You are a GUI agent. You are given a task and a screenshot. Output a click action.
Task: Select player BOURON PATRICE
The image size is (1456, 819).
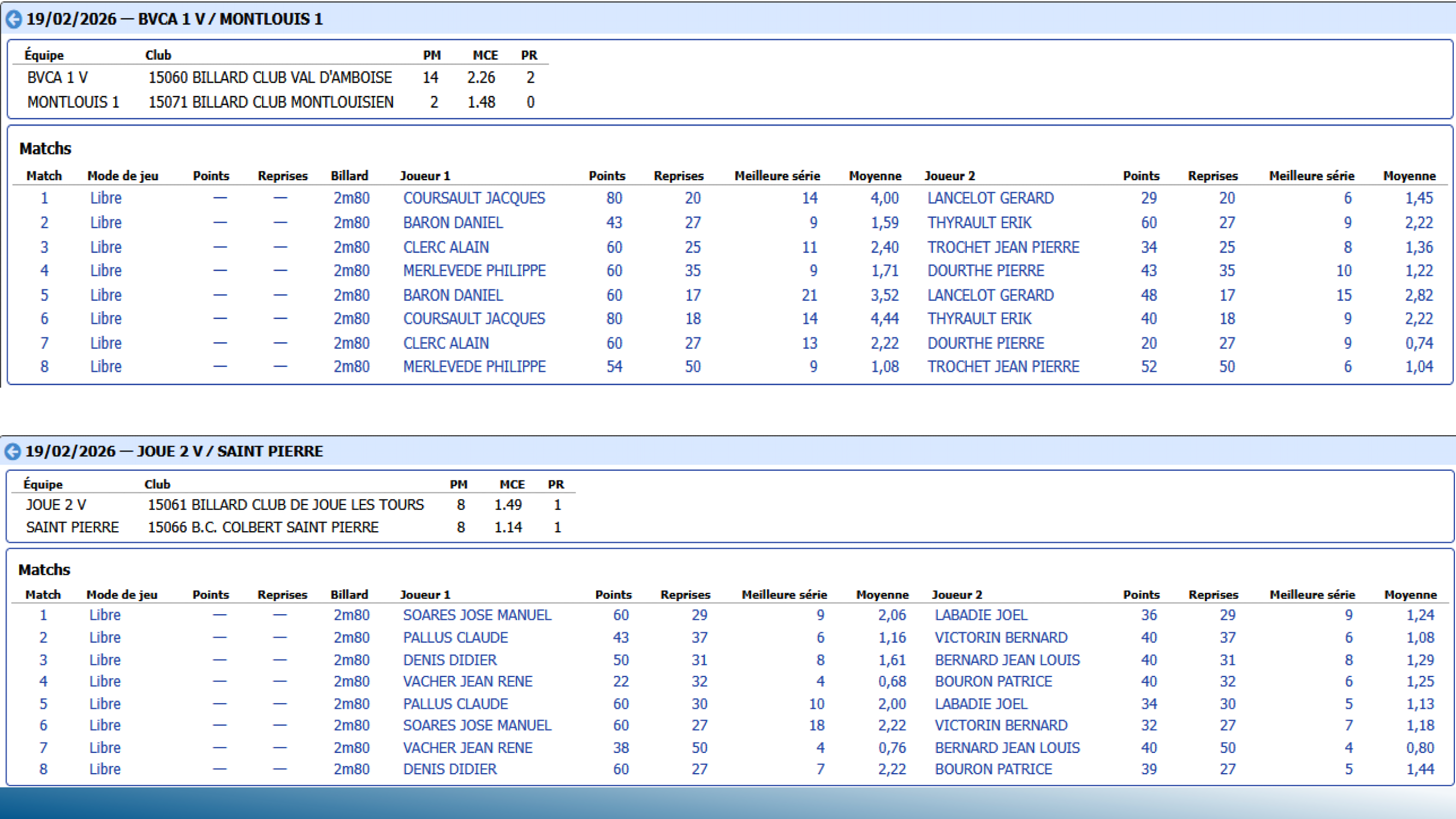pos(993,681)
